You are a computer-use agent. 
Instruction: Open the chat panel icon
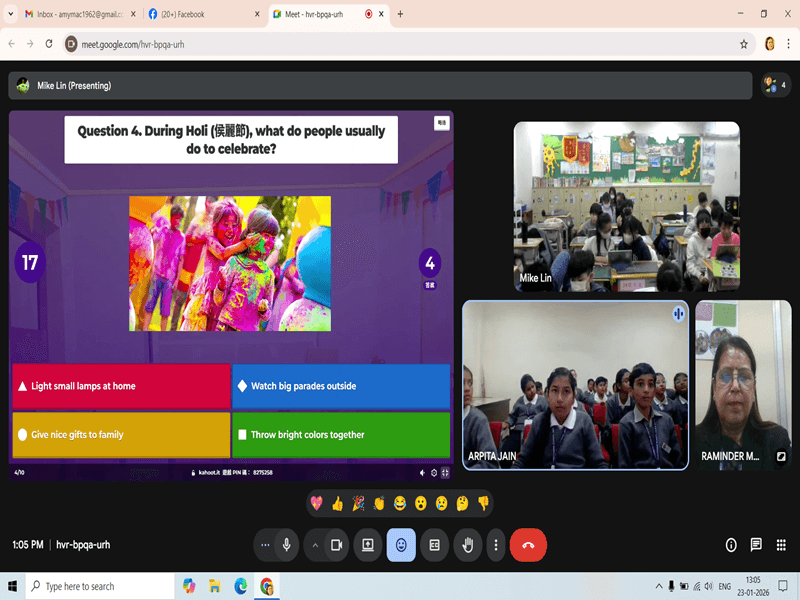756,545
